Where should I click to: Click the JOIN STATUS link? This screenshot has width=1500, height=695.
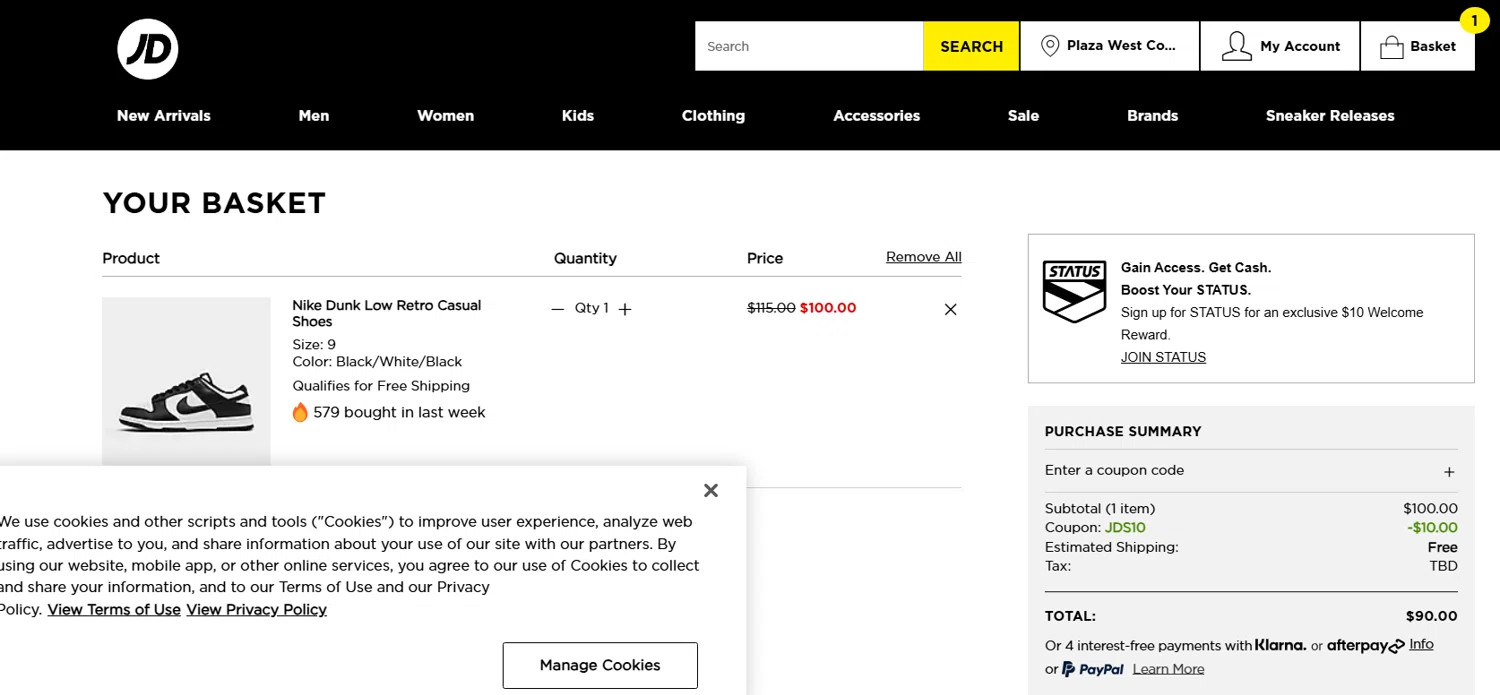coord(1163,357)
